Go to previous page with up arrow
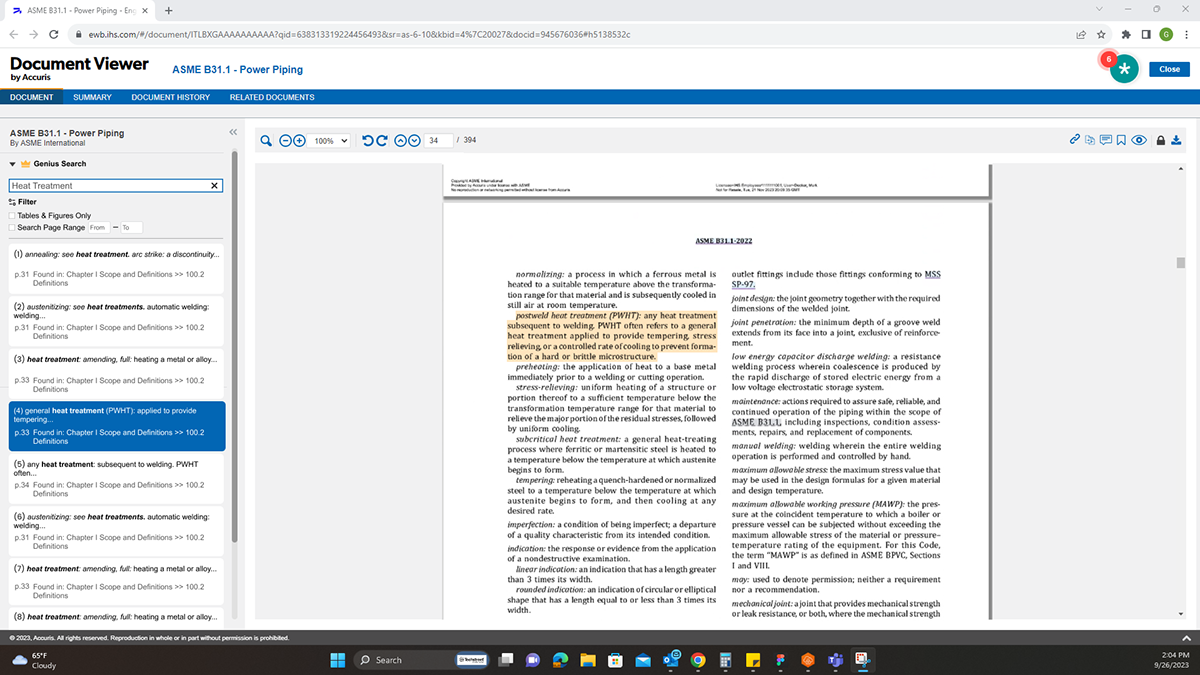1200x675 pixels. pyautogui.click(x=400, y=141)
